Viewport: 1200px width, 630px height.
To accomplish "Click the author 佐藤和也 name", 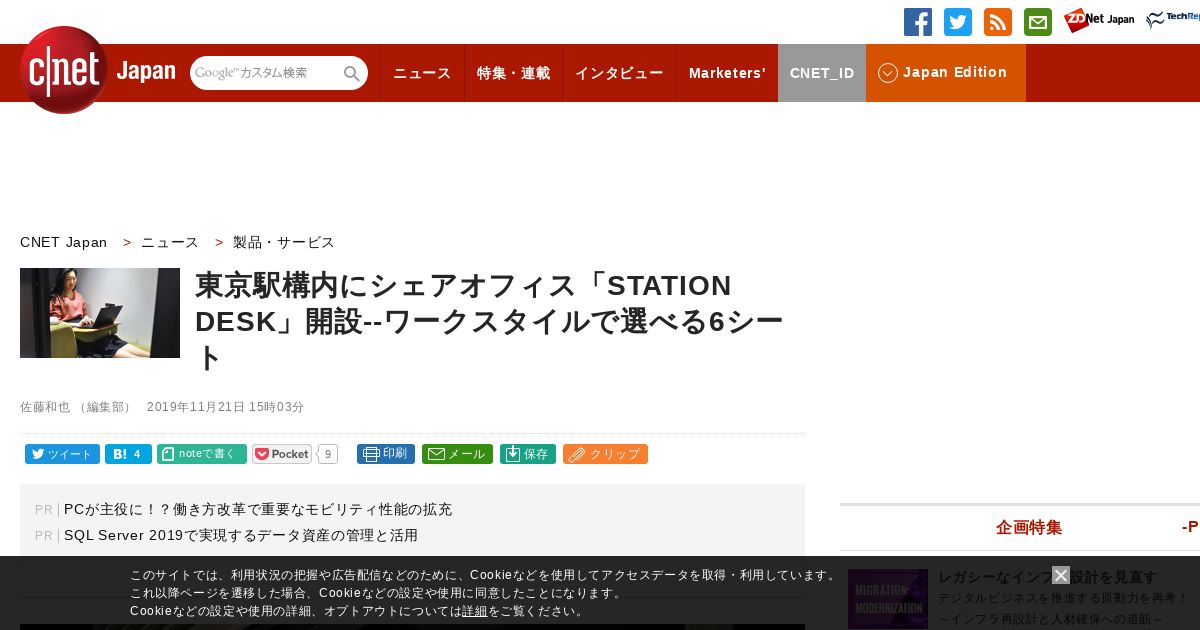I will (45, 407).
